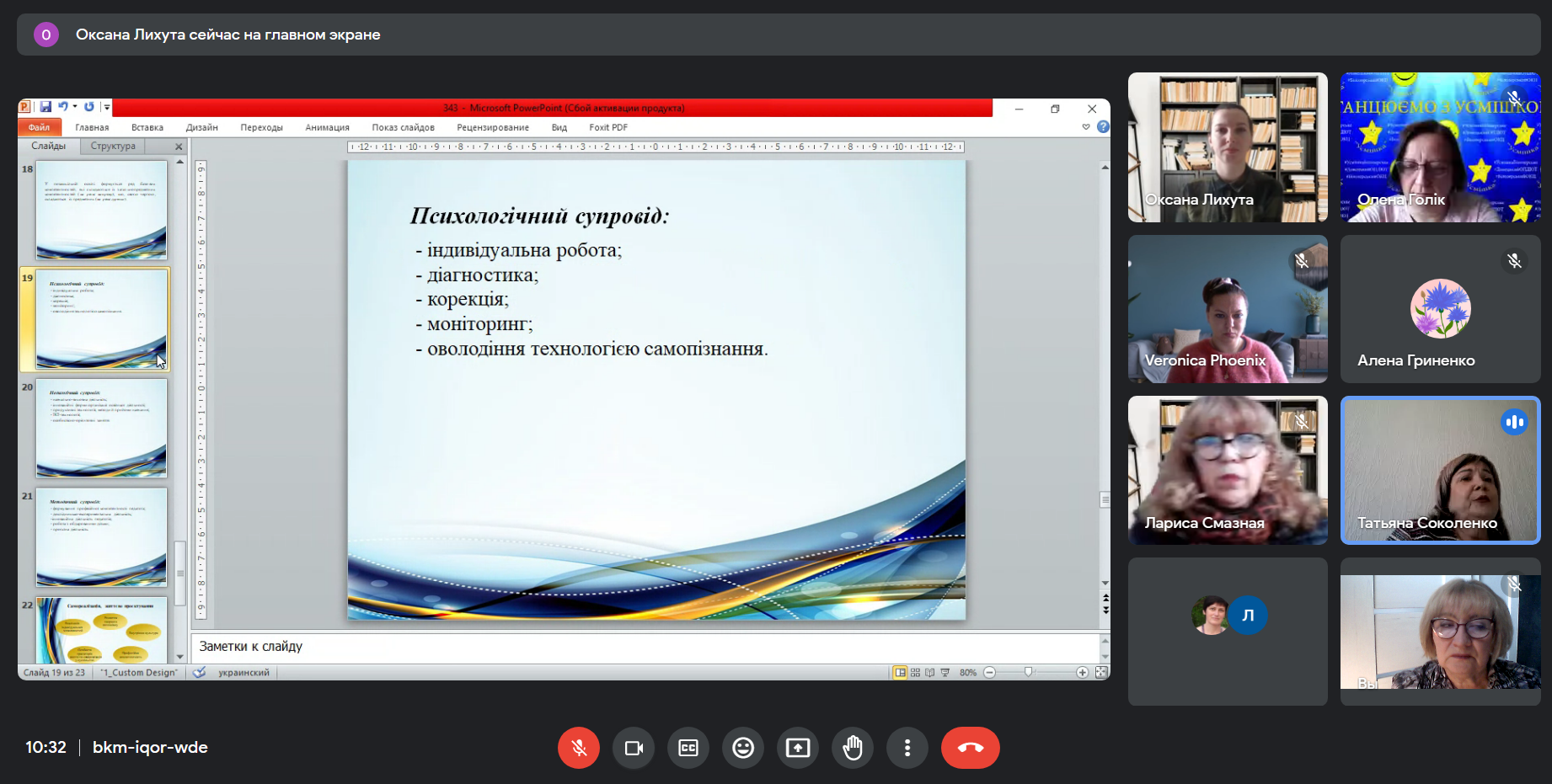Open the emoji reactions button
This screenshot has height=784, width=1552.
(x=743, y=748)
